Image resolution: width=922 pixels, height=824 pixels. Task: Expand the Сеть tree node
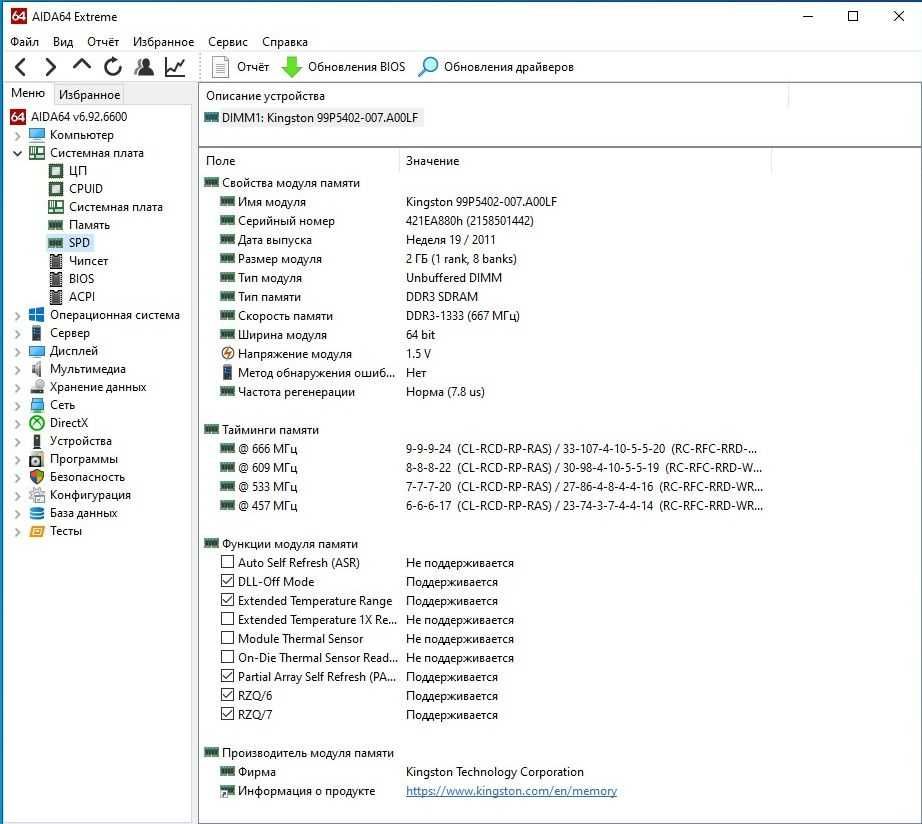(17, 406)
